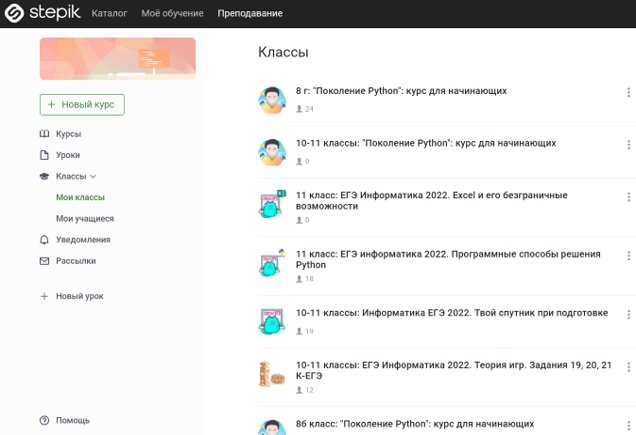636x435 pixels.
Task: Click the plus icon beside Новый урок
Action: point(44,296)
